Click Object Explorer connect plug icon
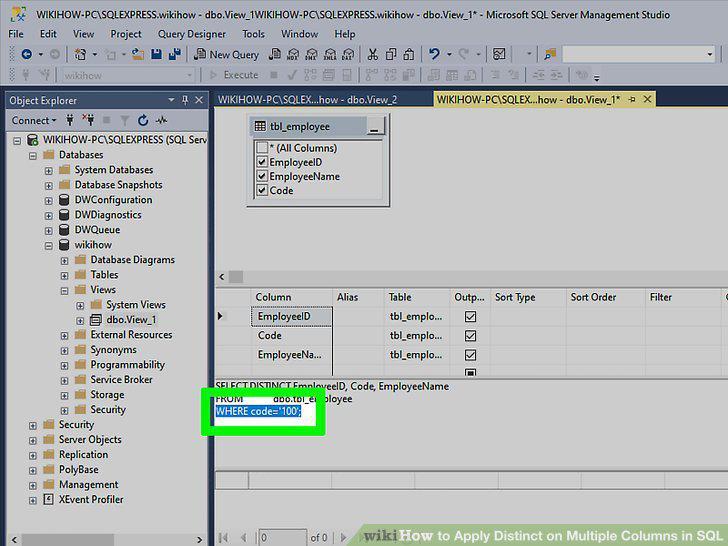The height and width of the screenshot is (546, 728). click(70, 121)
